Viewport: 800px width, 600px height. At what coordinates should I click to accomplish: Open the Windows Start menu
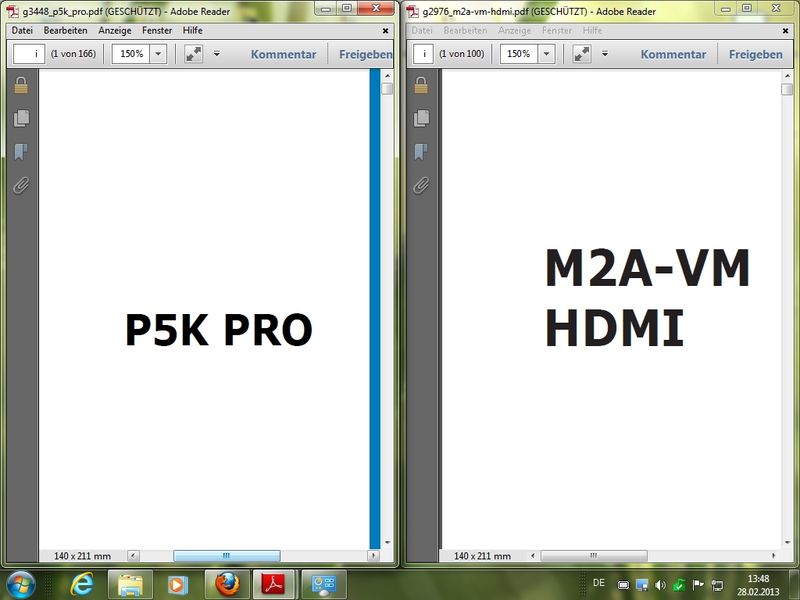[x=21, y=585]
